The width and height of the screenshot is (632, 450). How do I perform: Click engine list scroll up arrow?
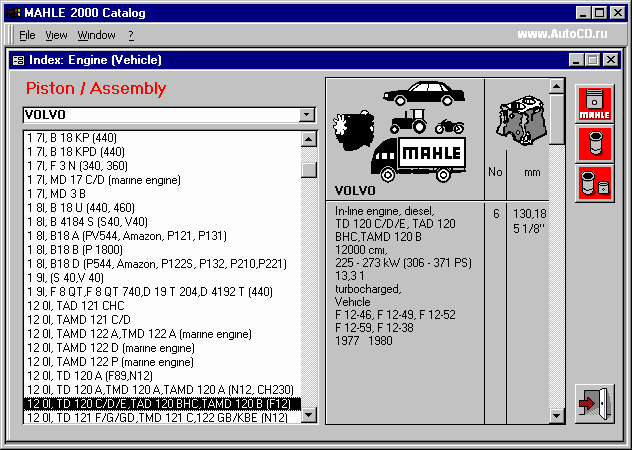[309, 139]
